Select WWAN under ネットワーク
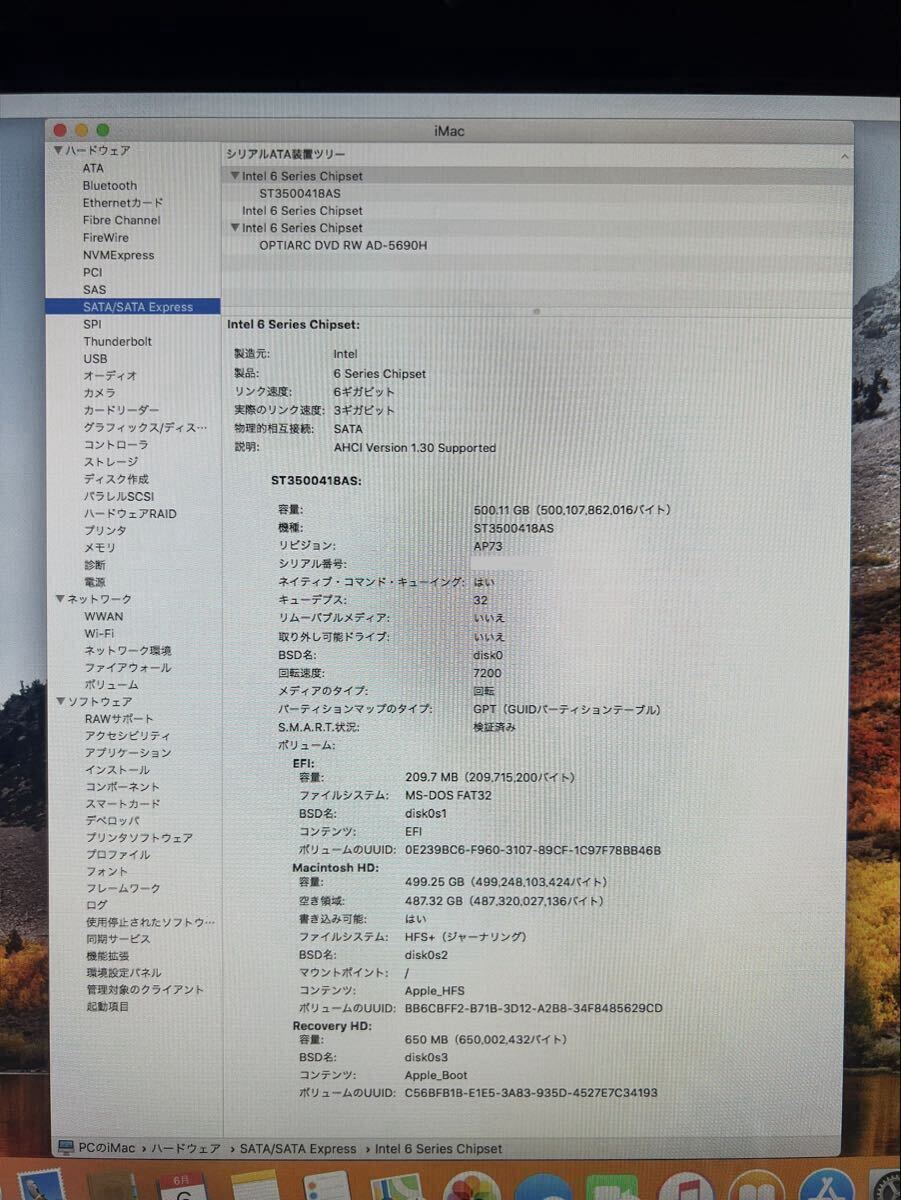Screen dimensions: 901x1200 click(x=104, y=616)
